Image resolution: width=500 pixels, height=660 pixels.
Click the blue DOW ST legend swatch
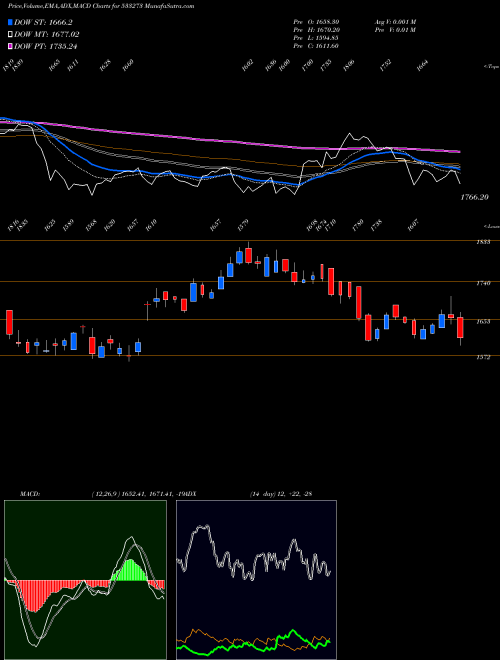tap(10, 22)
